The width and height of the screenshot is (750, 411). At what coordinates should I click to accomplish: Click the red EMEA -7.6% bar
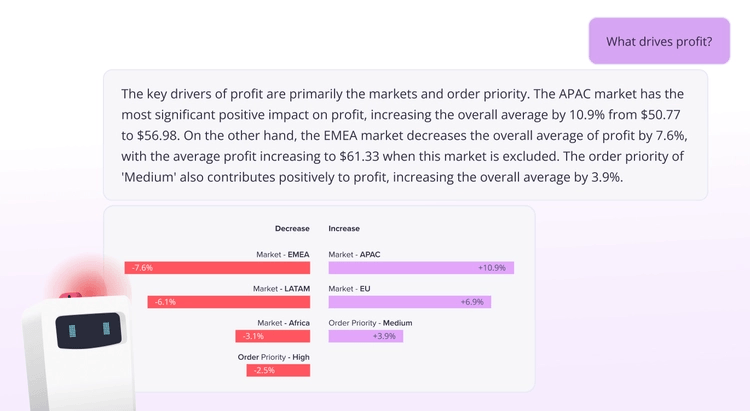point(217,268)
